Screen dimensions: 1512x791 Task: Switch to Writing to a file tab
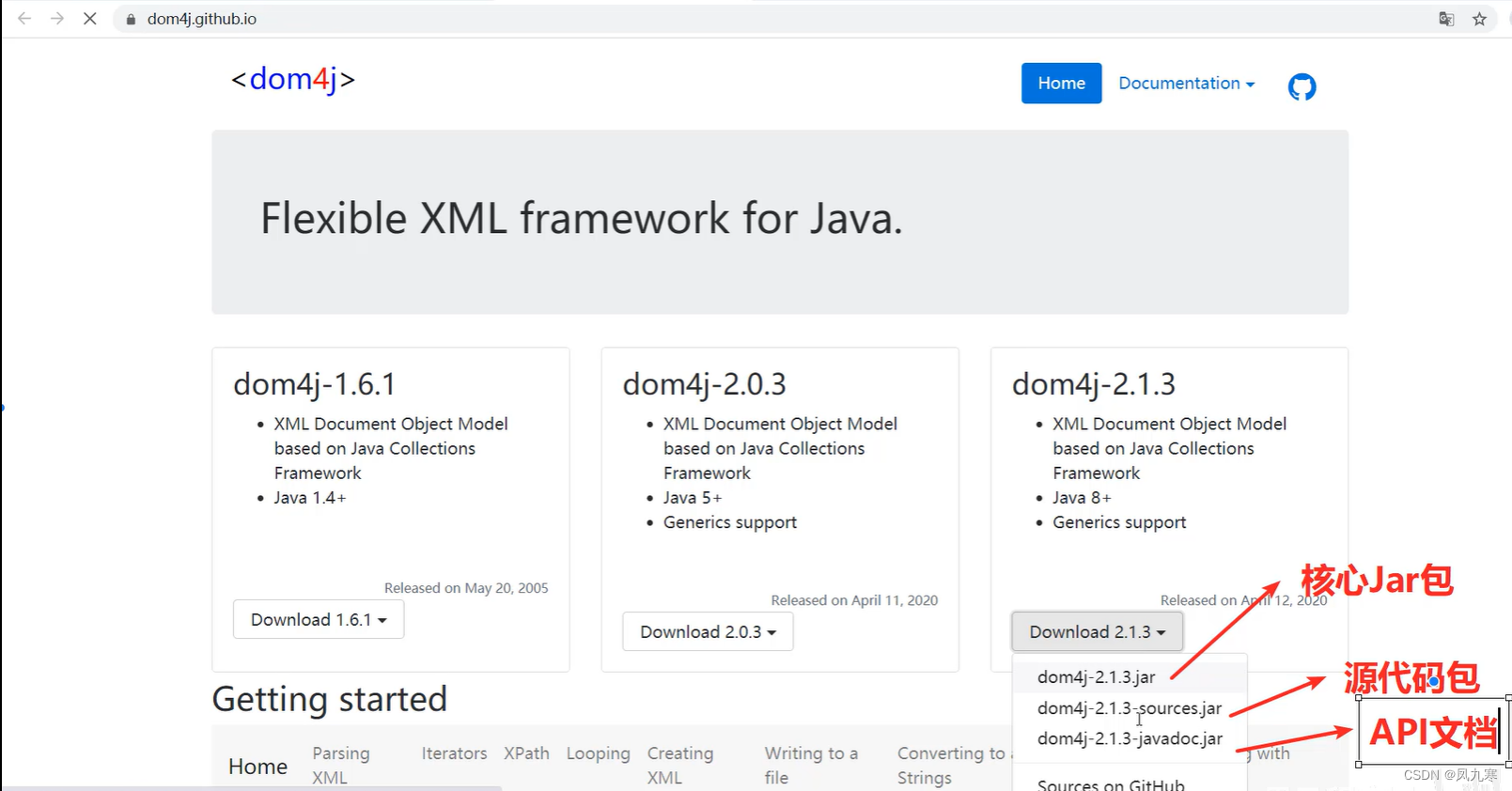click(x=811, y=765)
